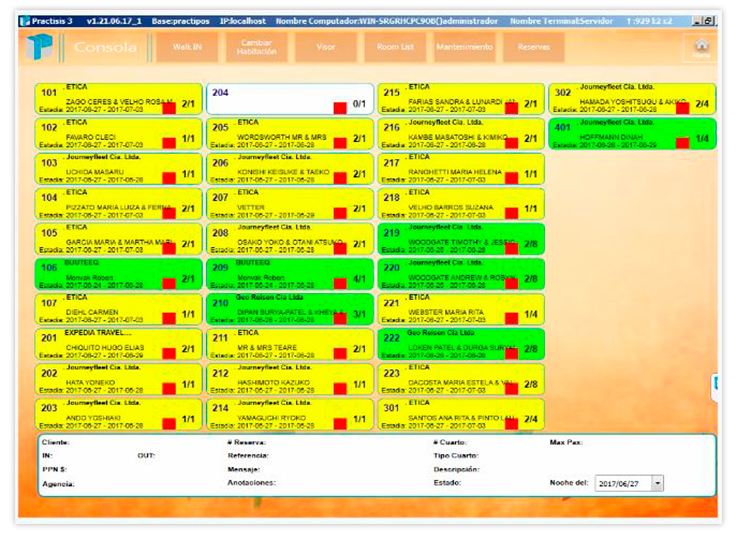Click the red status square of room 101
Viewport: 738px width, 541px height.
(168, 105)
